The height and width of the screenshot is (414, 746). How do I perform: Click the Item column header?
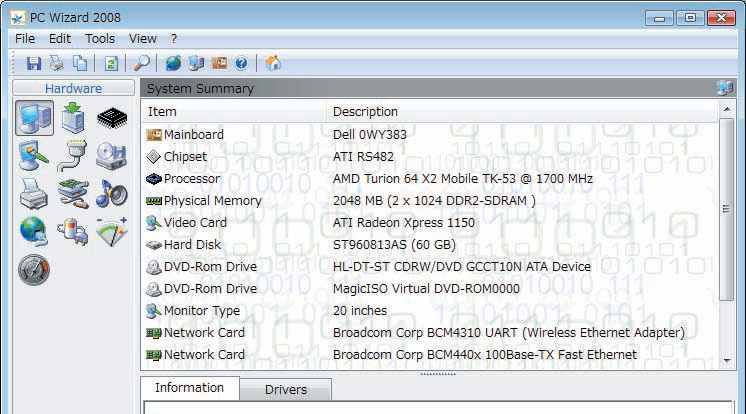point(233,112)
